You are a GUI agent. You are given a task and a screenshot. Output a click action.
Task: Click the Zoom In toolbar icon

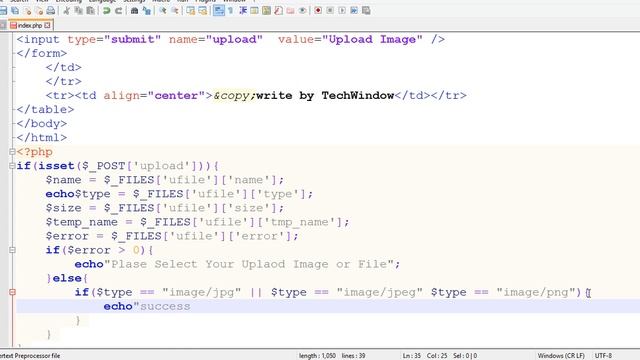[162, 11]
